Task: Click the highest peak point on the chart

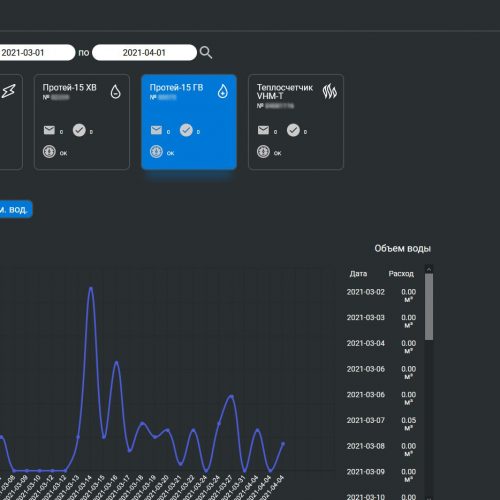Action: [91, 288]
